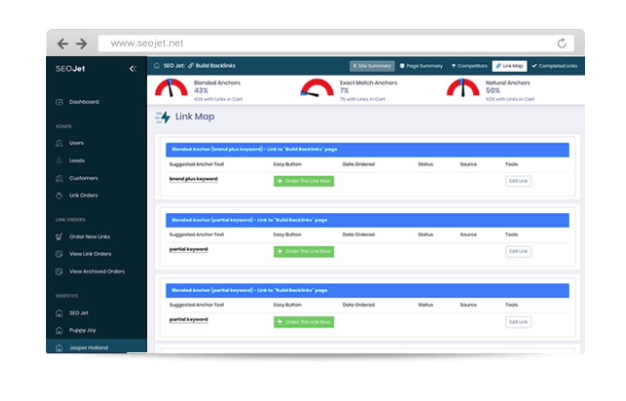626x401 pixels.
Task: Click the home icon in the breadcrumb
Action: tap(157, 66)
